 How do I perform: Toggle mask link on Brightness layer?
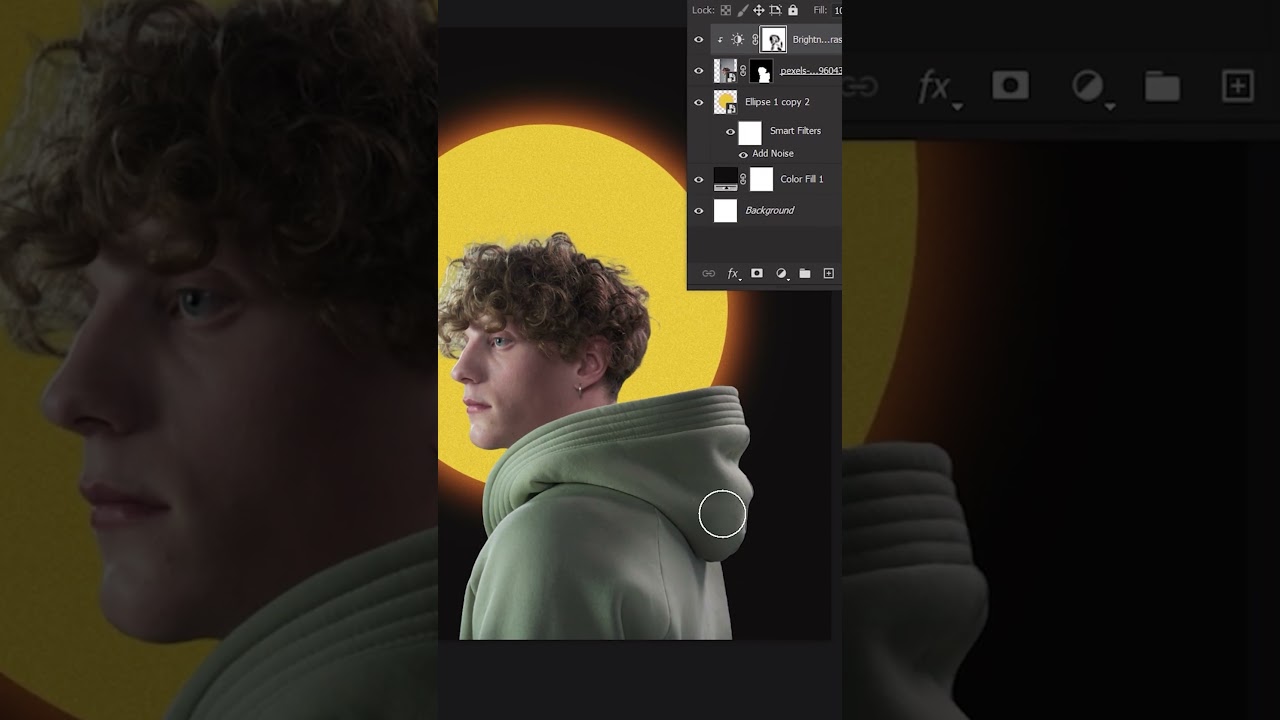pyautogui.click(x=755, y=40)
